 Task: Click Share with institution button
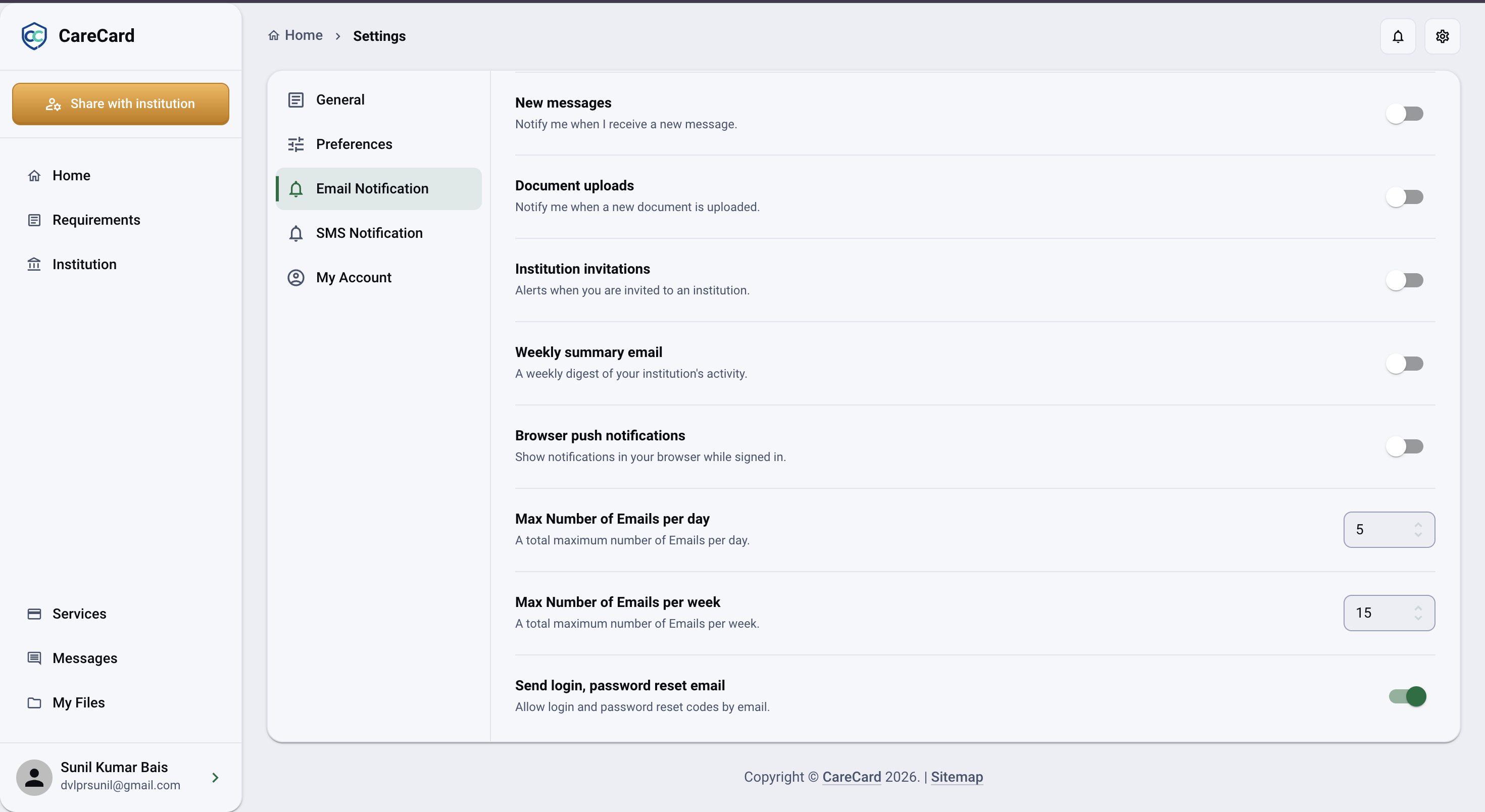121,104
